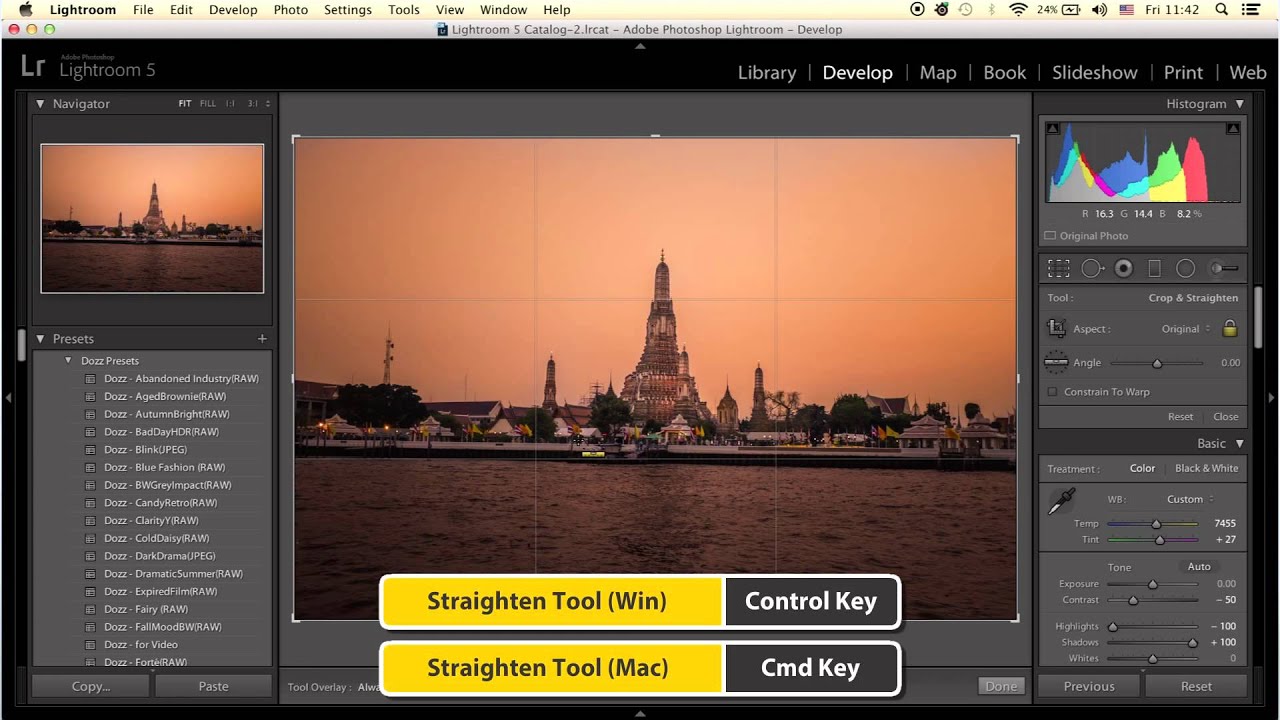Click Close in Crop & Straighten panel
1280x720 pixels.
(x=1226, y=417)
